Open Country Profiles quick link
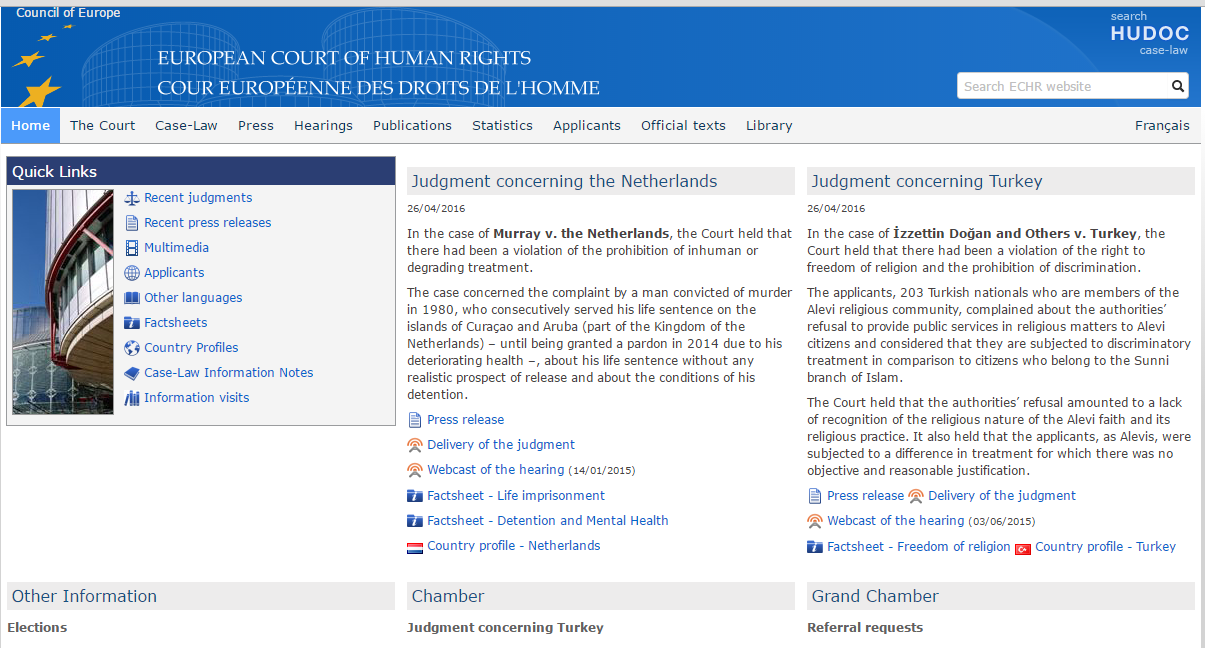This screenshot has height=648, width=1205. 191,348
